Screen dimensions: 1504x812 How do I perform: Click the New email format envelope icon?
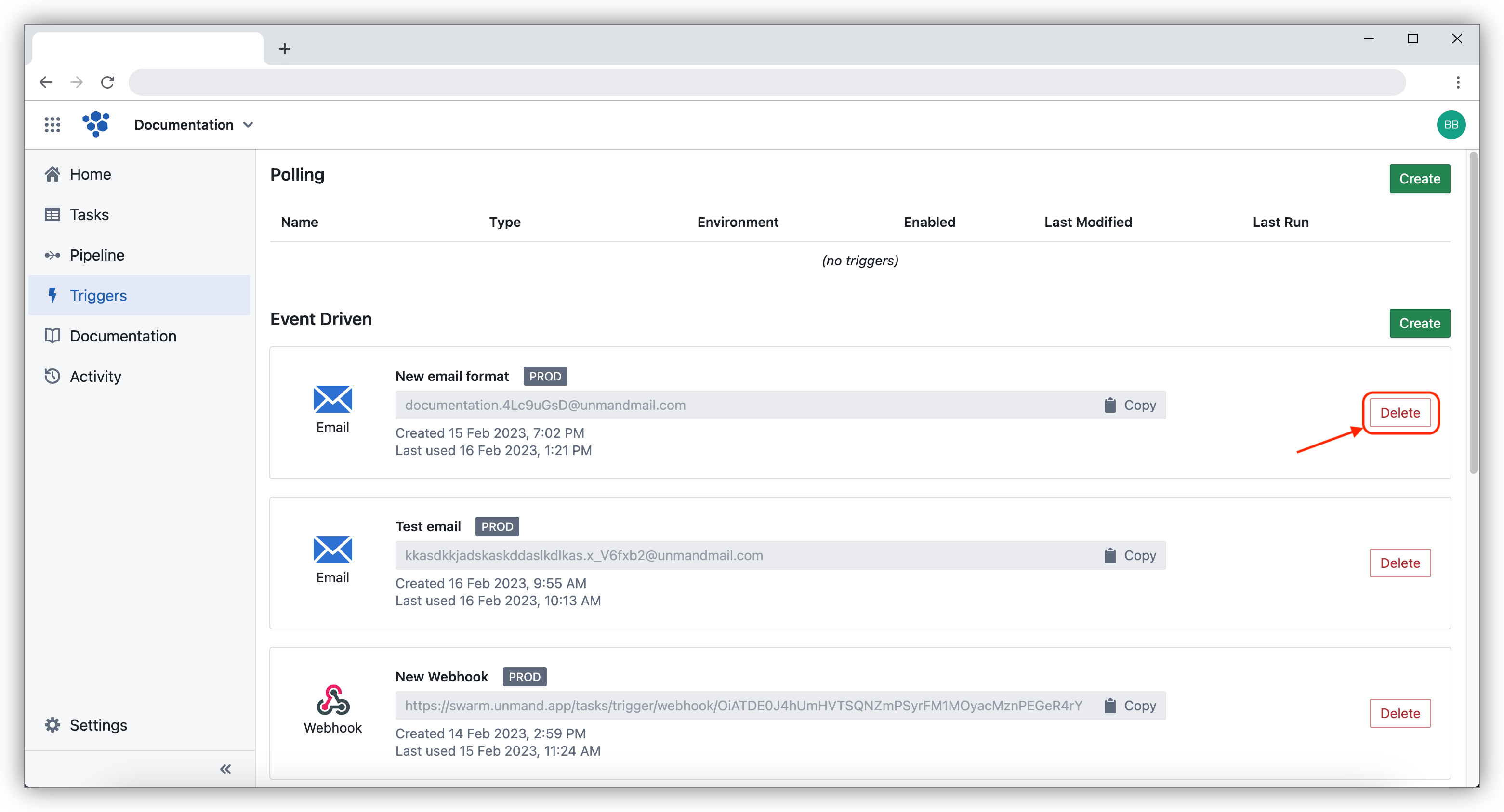pyautogui.click(x=332, y=399)
